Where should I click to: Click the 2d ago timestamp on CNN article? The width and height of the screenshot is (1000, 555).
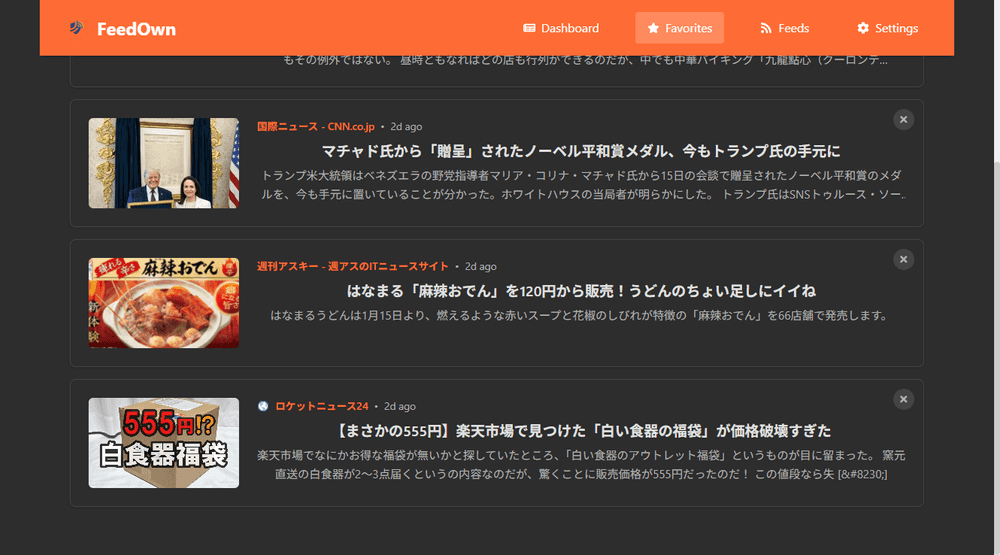406,126
